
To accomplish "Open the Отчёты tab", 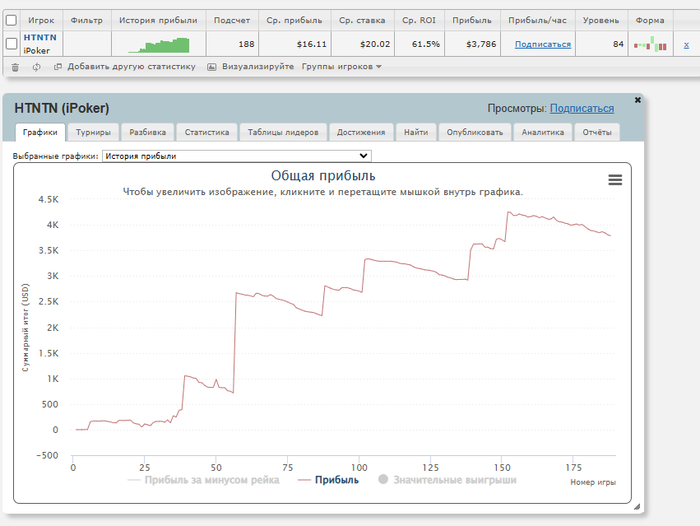I will (597, 132).
